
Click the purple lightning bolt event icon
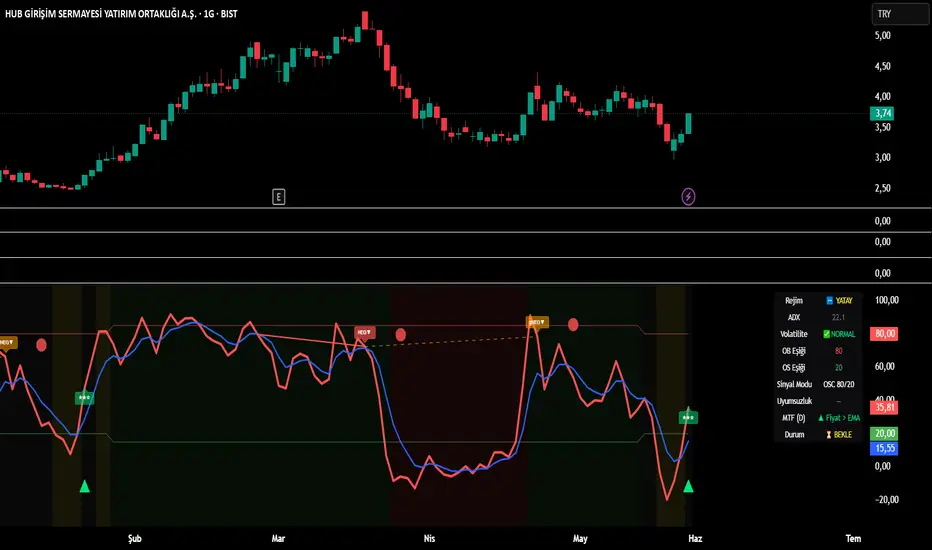click(x=688, y=196)
